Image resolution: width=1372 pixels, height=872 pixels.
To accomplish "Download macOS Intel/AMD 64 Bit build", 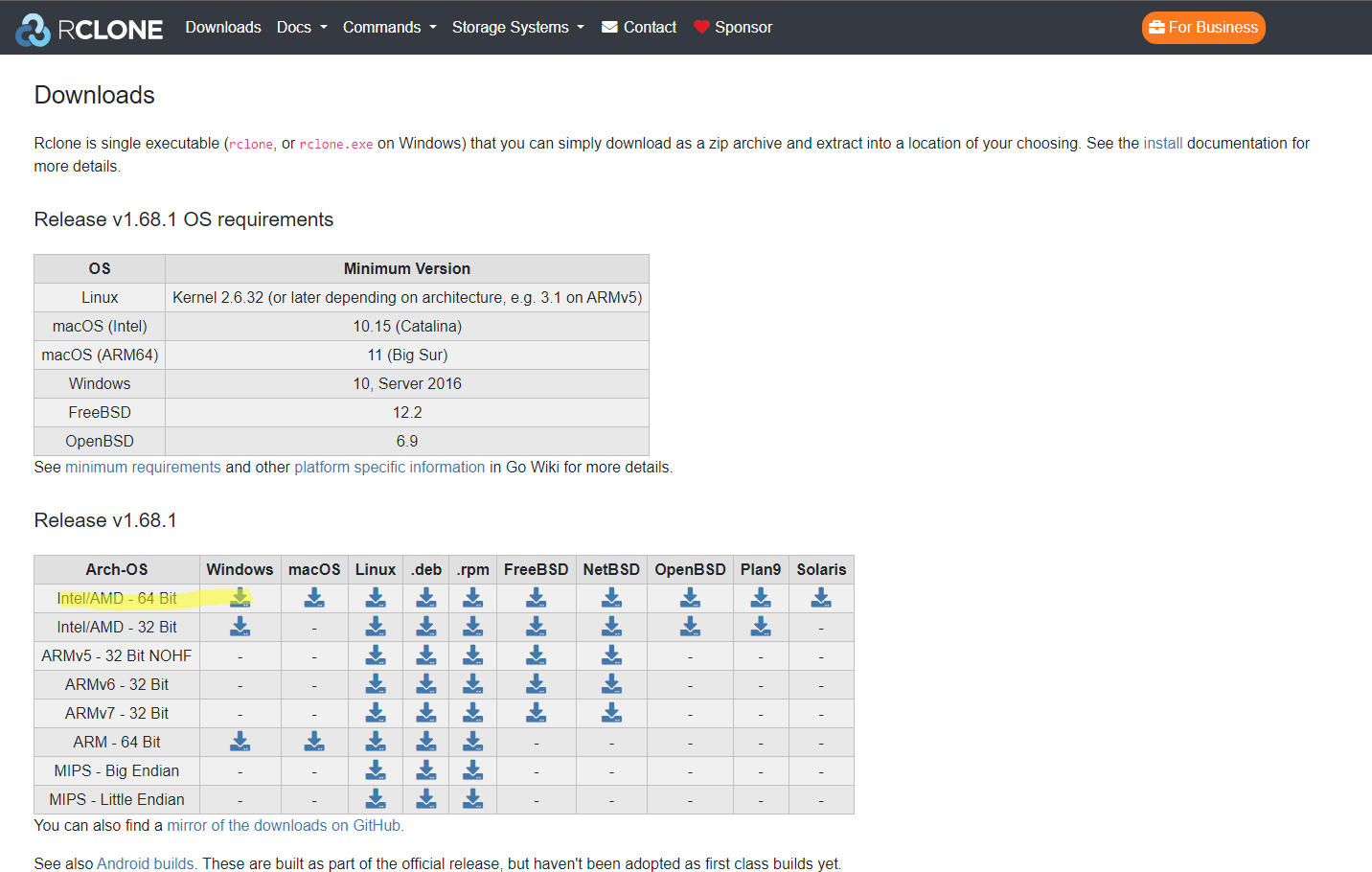I will click(314, 598).
